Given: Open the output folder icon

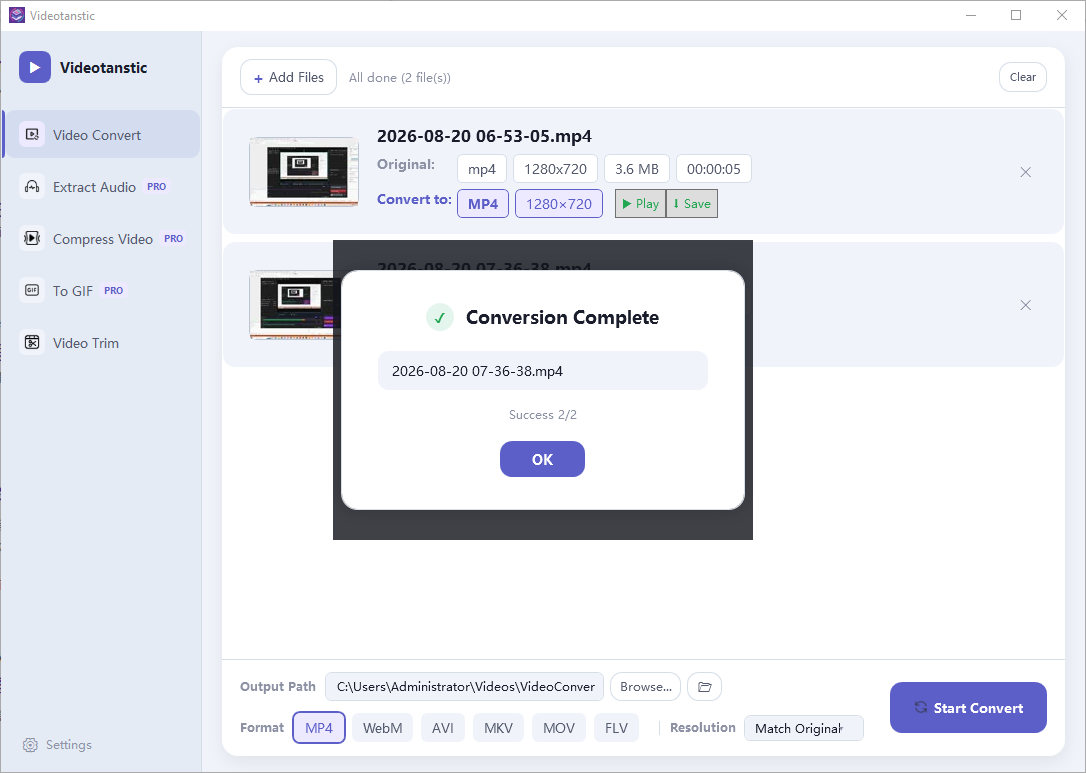Looking at the screenshot, I should click(704, 686).
